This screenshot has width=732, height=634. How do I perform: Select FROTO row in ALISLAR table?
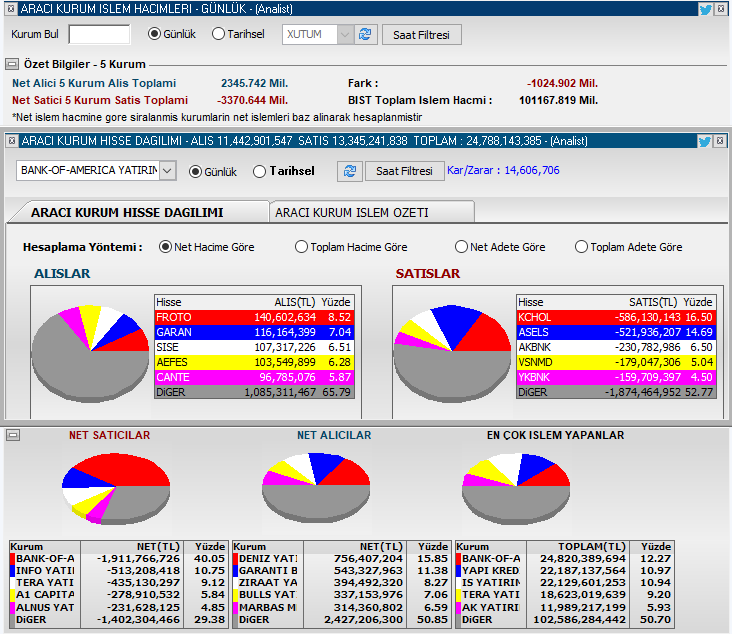coord(254,317)
